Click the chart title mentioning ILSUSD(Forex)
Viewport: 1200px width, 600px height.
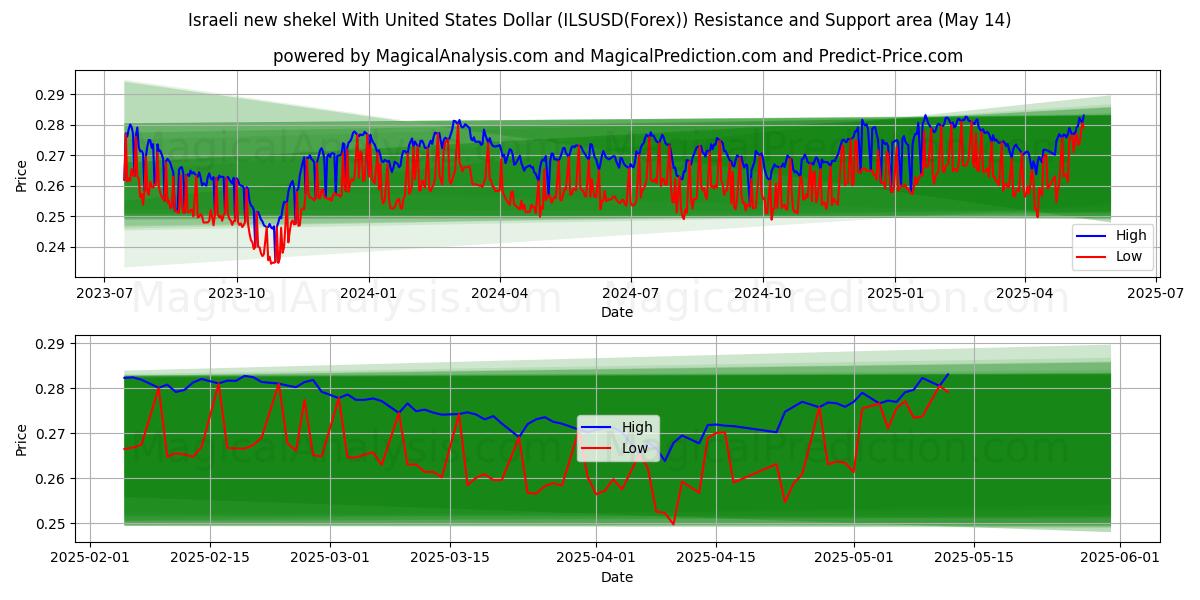(599, 20)
